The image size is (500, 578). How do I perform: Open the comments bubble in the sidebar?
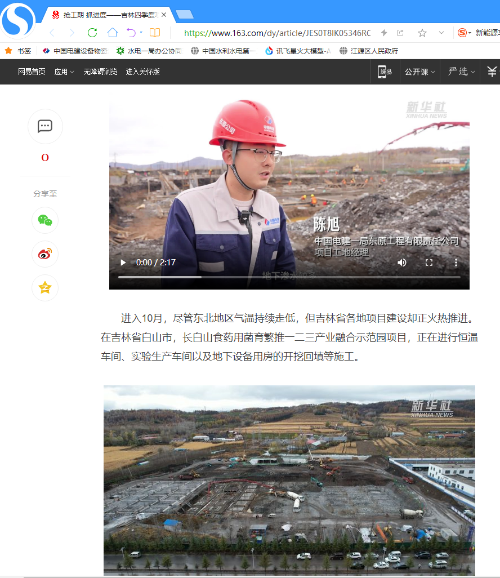tap(45, 126)
